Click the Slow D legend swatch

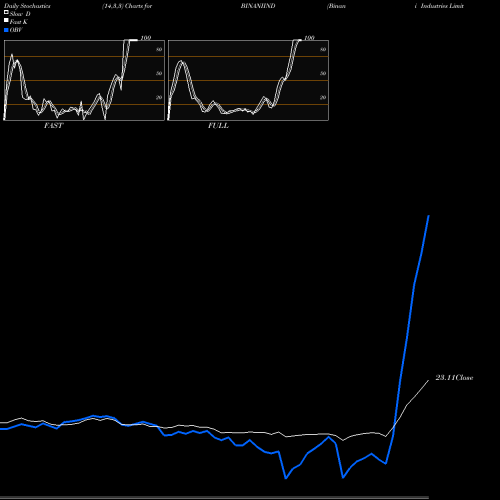point(6,12)
